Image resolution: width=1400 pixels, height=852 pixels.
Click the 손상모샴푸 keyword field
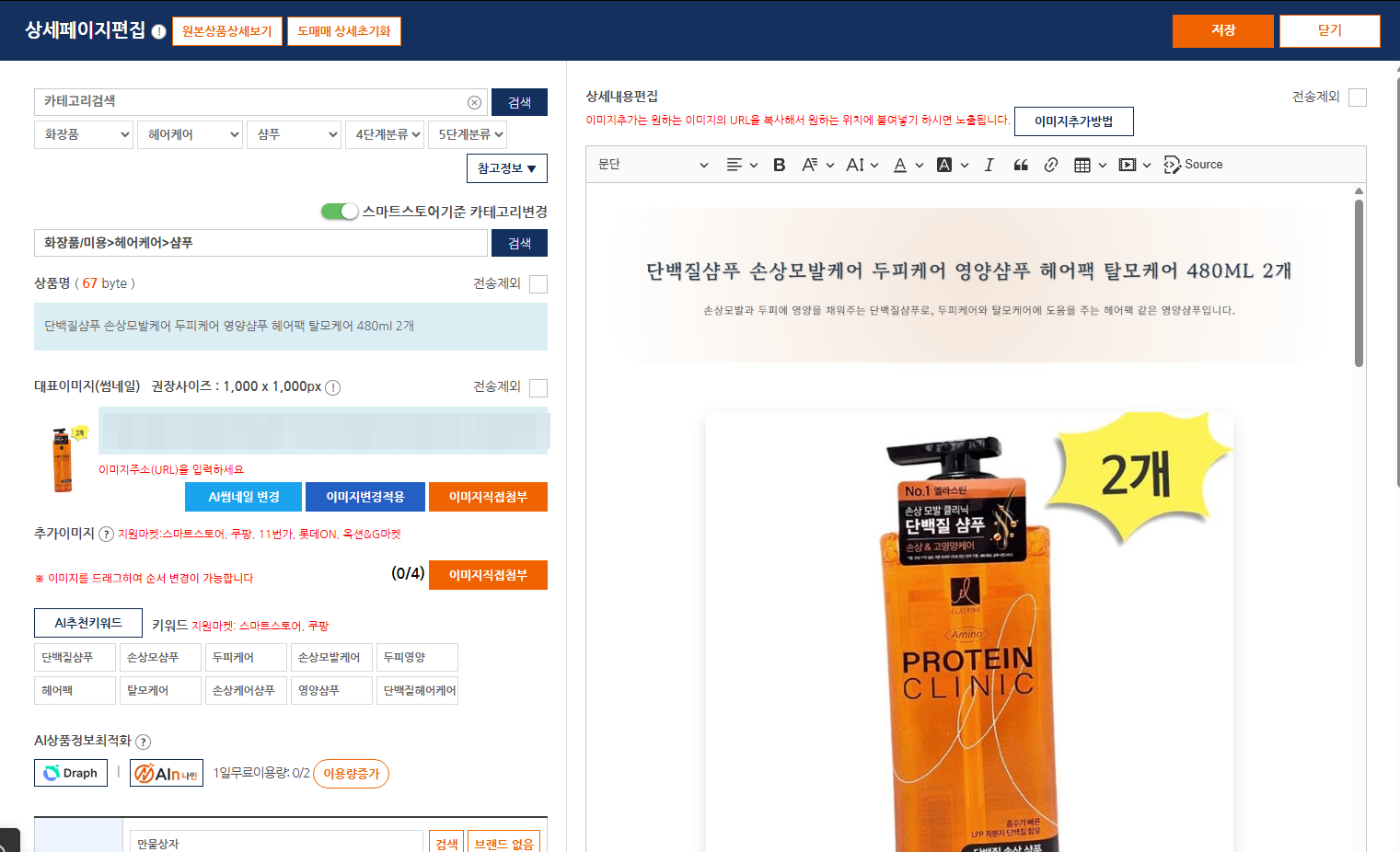pos(160,658)
